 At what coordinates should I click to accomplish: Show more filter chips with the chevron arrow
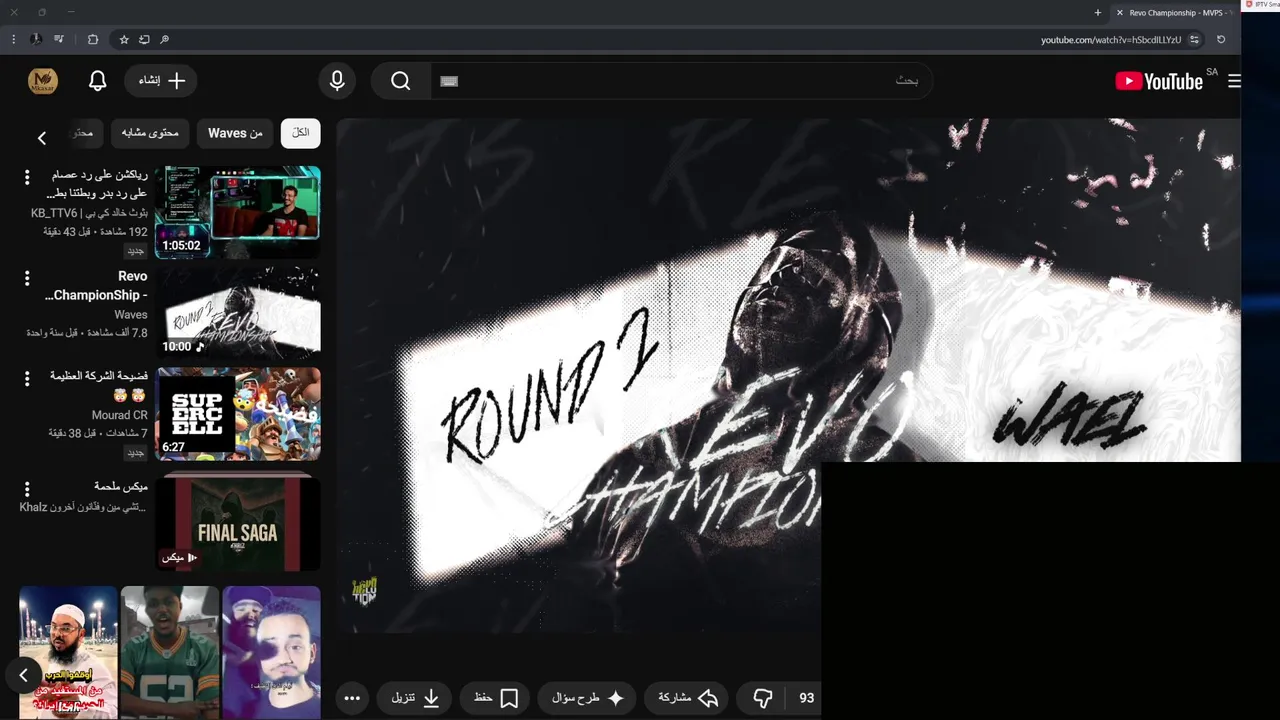(41, 138)
